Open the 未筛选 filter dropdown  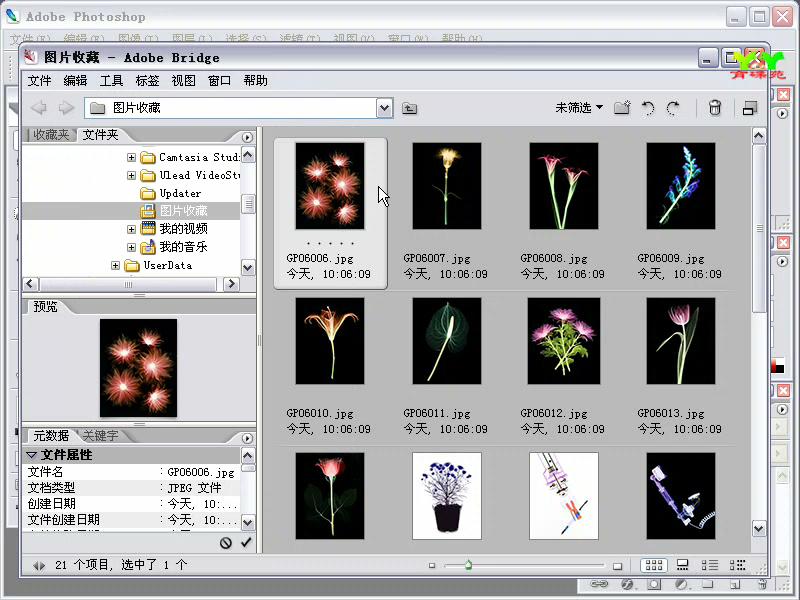579,108
